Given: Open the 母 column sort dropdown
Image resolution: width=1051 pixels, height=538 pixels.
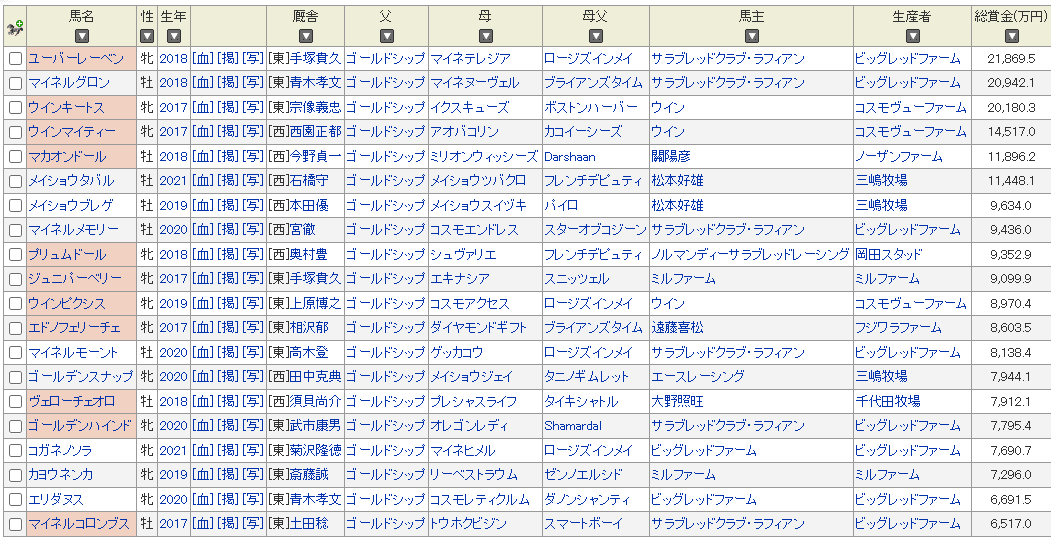Looking at the screenshot, I should coord(485,36).
